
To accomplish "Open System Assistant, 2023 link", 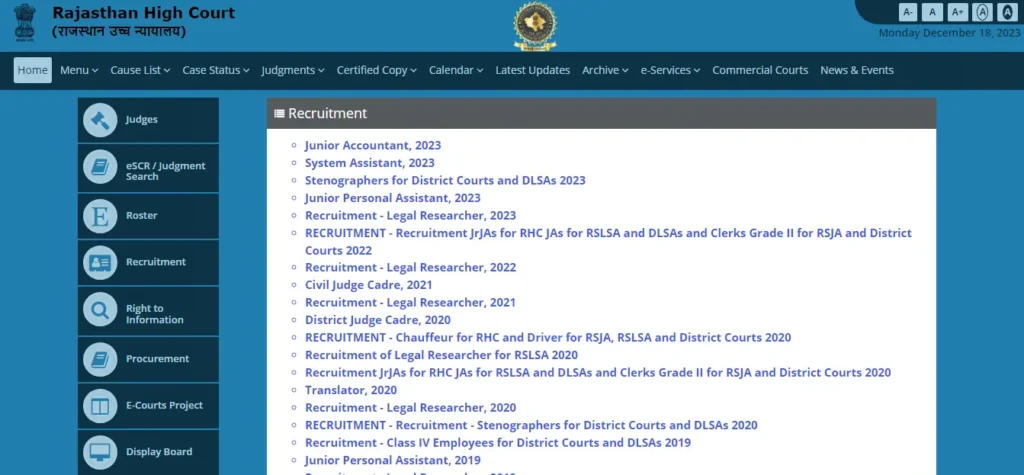I will (x=370, y=163).
